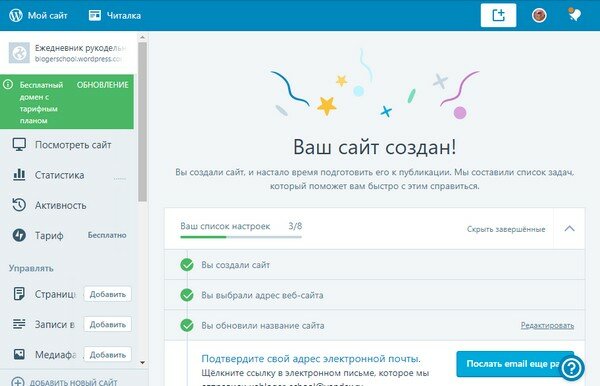Image resolution: width=600 pixels, height=386 pixels.
Task: Create a new post with write button
Action: click(x=498, y=15)
